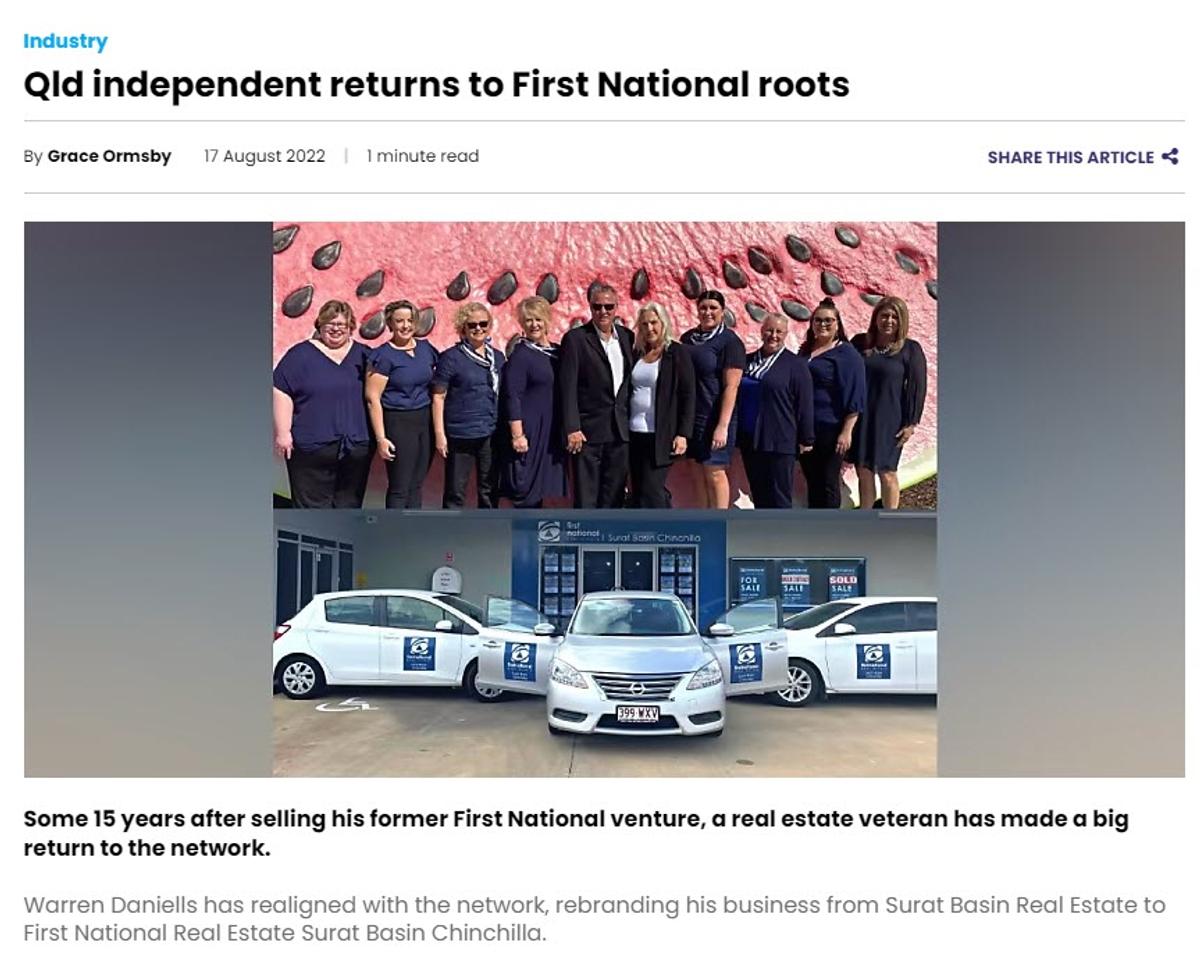This screenshot has width=1200, height=954.
Task: Click the logo on the silver car's open right door
Action: tap(746, 661)
